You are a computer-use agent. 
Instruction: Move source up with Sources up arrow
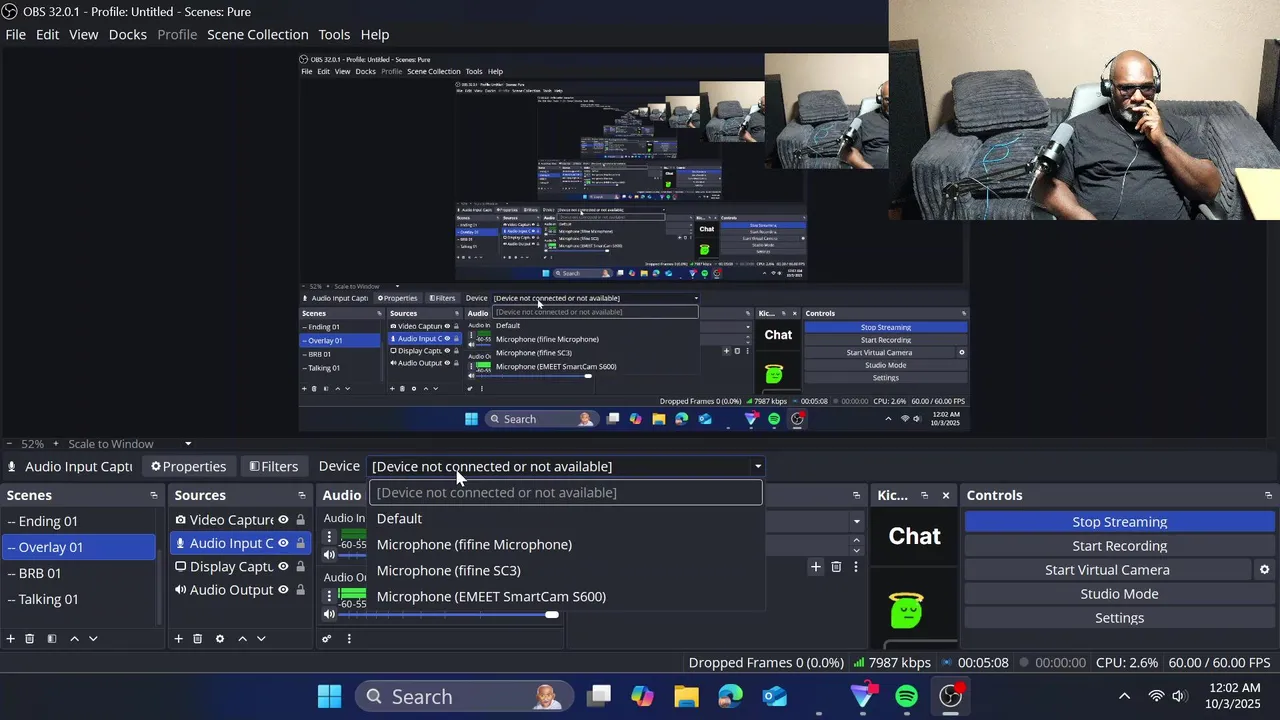tap(242, 639)
